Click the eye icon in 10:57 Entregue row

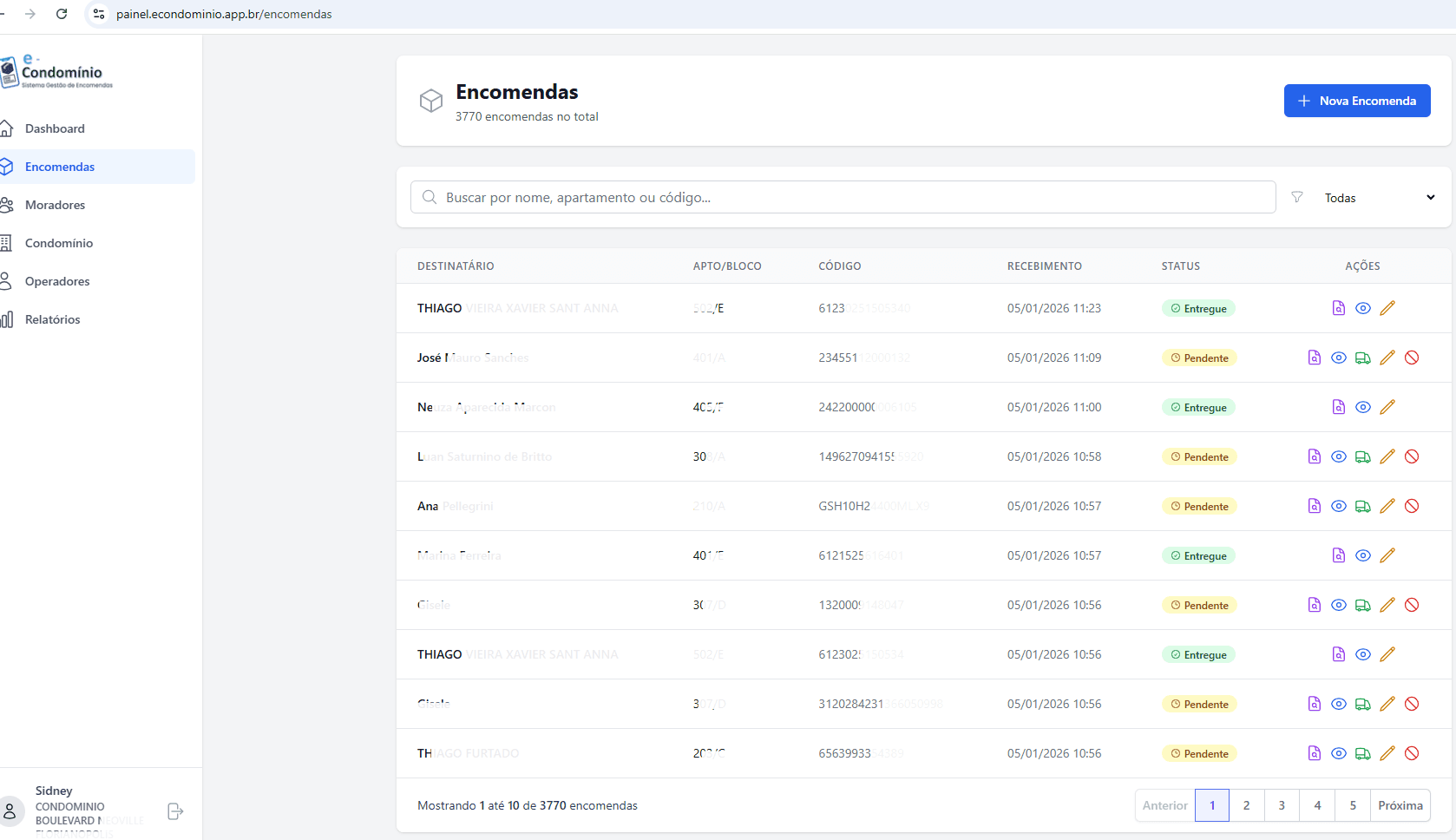point(1363,555)
